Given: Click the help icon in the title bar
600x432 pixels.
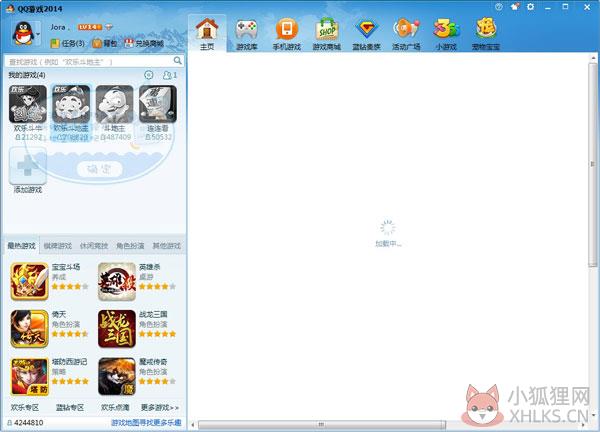Looking at the screenshot, I should click(499, 7).
